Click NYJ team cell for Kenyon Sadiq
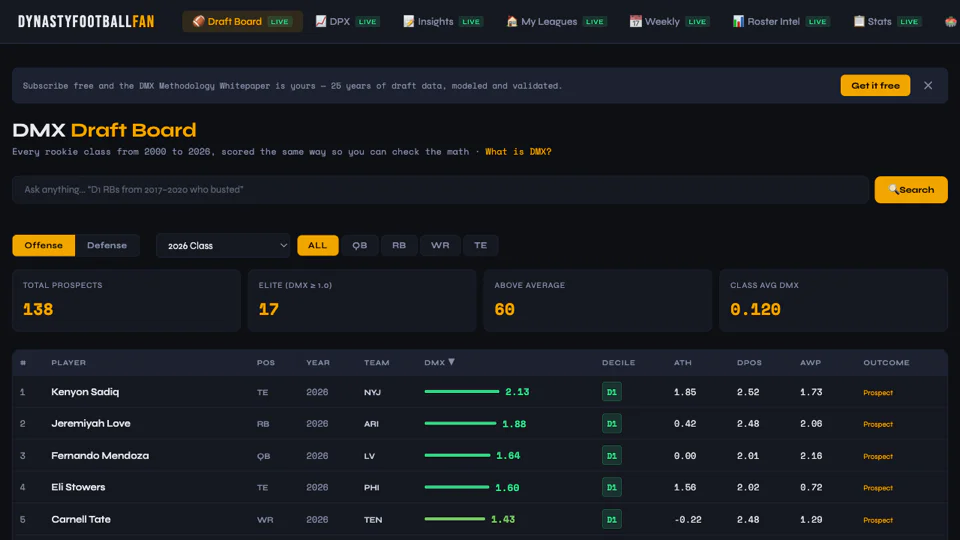The height and width of the screenshot is (540, 960). [x=372, y=392]
